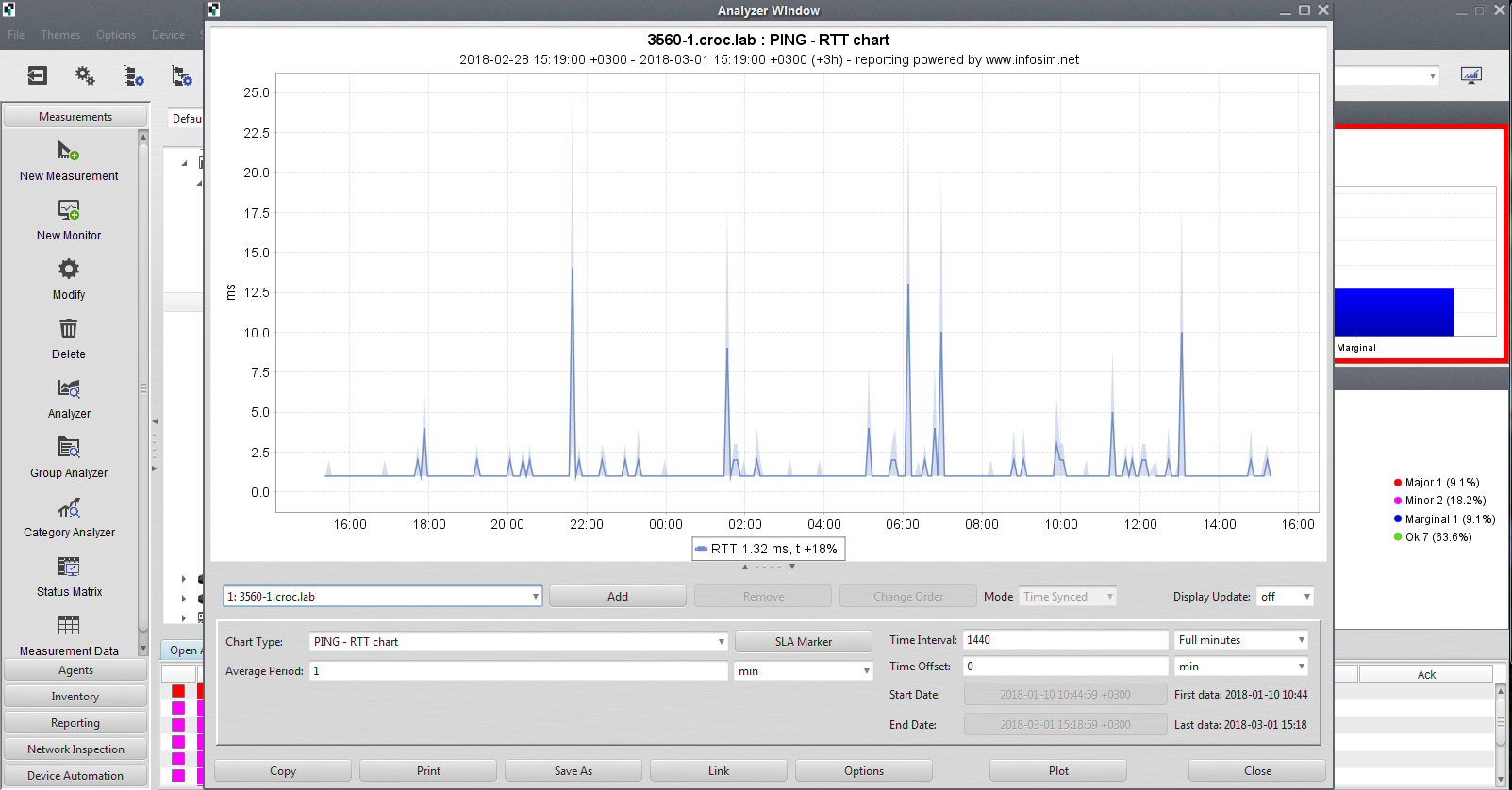This screenshot has height=790, width=1512.
Task: Click the SLA Marker button
Action: coord(804,642)
